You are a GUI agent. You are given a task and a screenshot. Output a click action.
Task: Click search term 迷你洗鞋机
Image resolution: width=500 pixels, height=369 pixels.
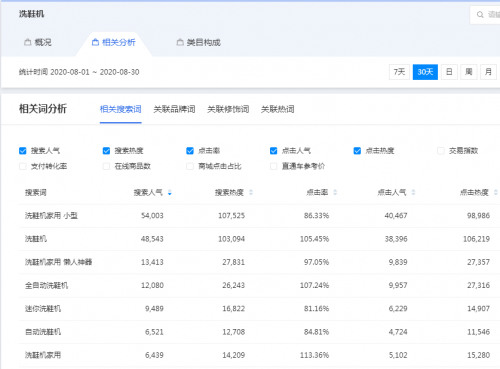coord(43,309)
